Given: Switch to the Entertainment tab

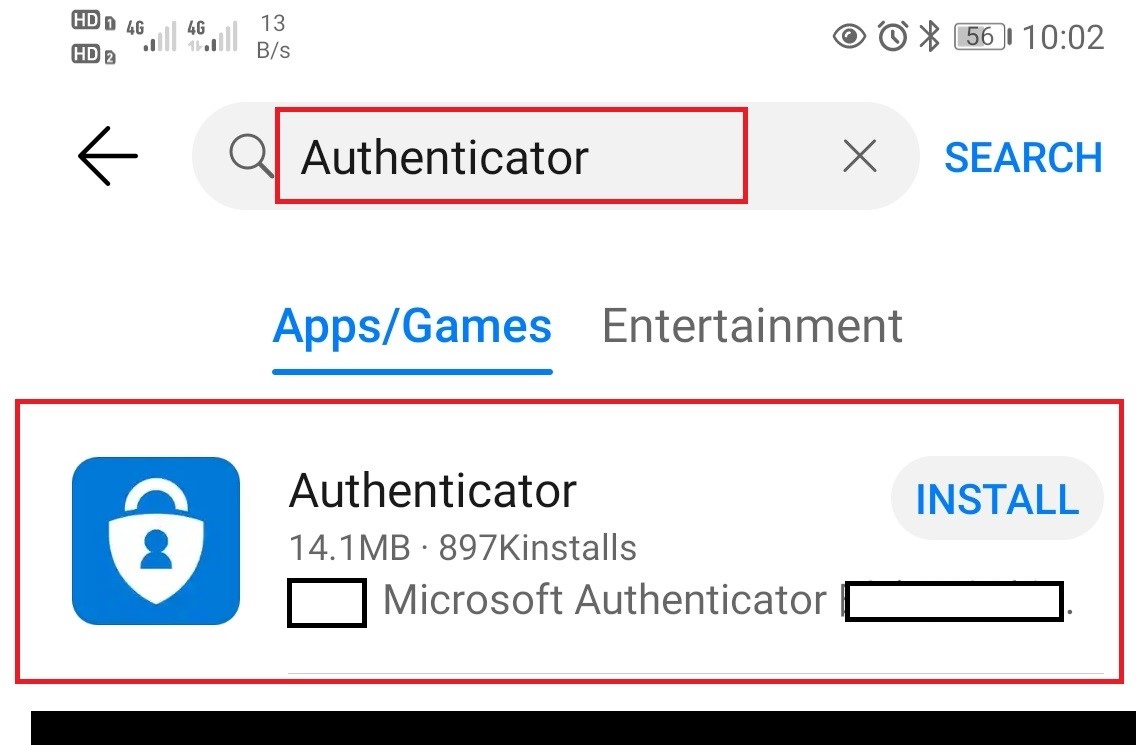Looking at the screenshot, I should pyautogui.click(x=752, y=326).
